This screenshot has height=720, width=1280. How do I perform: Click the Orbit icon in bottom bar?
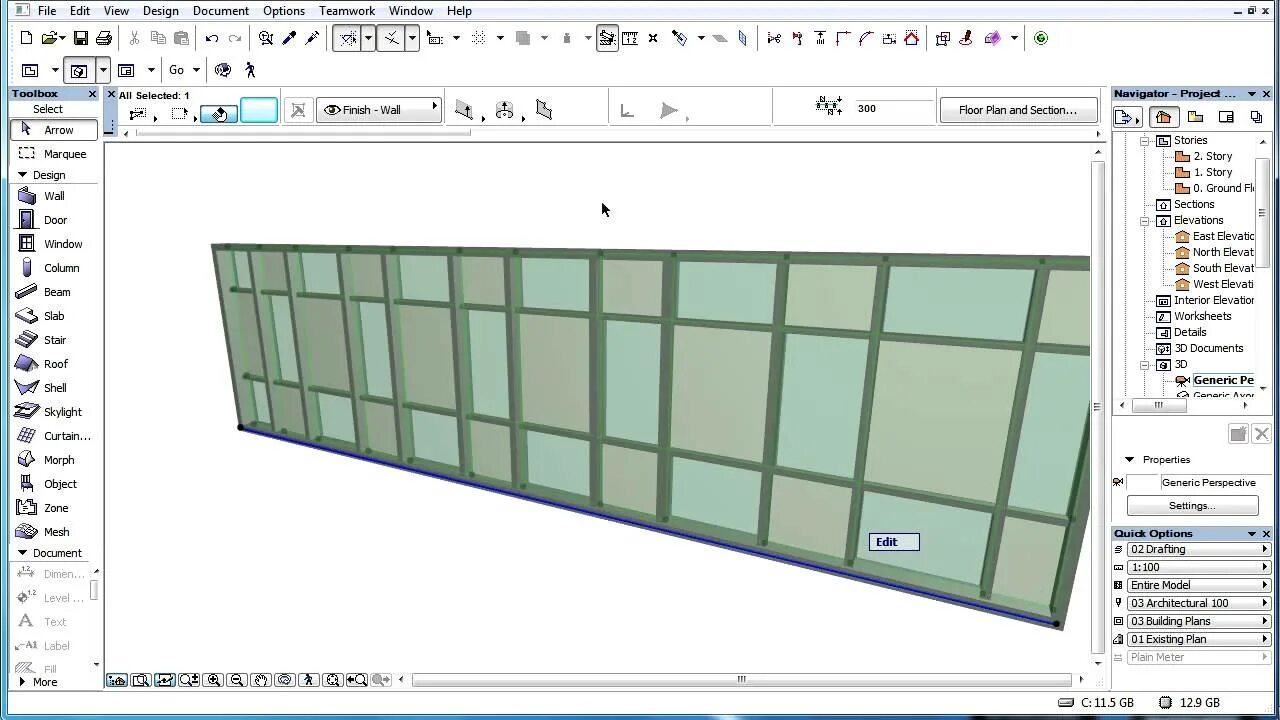click(x=285, y=680)
